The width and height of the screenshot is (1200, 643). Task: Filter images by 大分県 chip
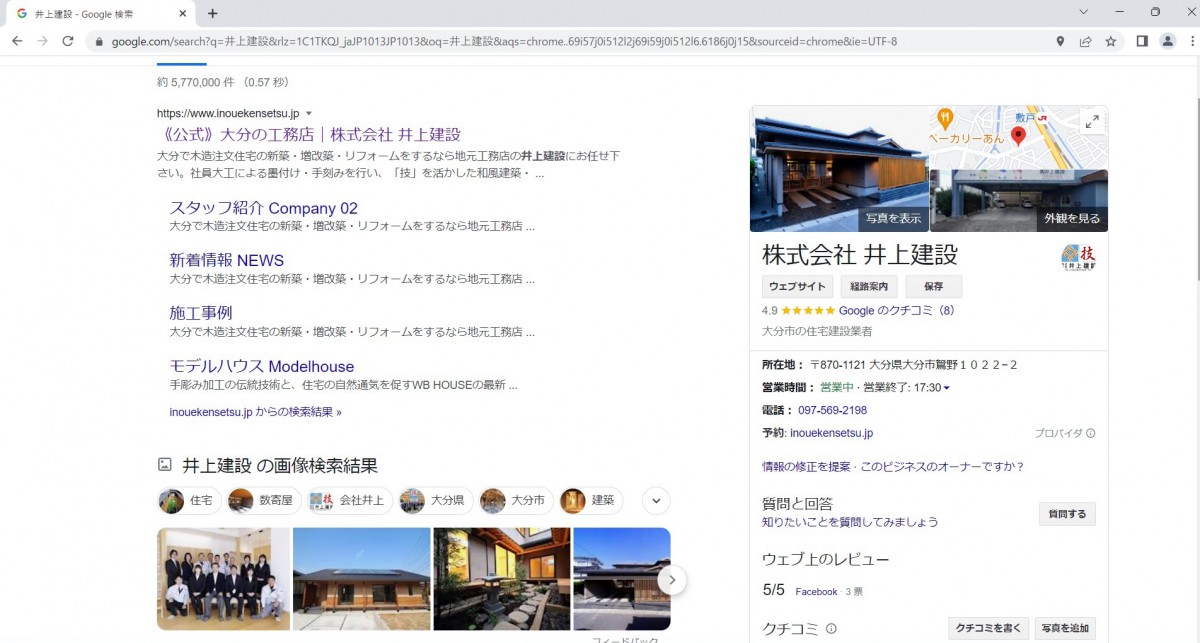(x=435, y=500)
